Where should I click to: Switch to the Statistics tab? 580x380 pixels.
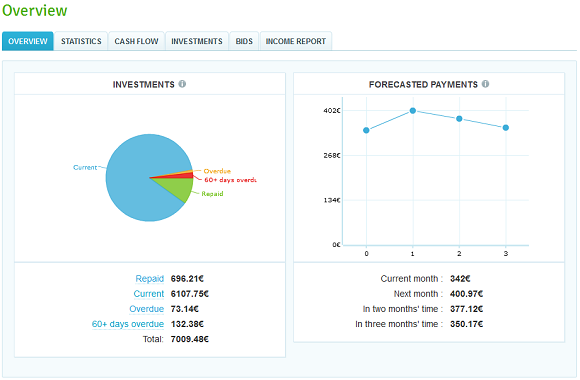[x=81, y=41]
